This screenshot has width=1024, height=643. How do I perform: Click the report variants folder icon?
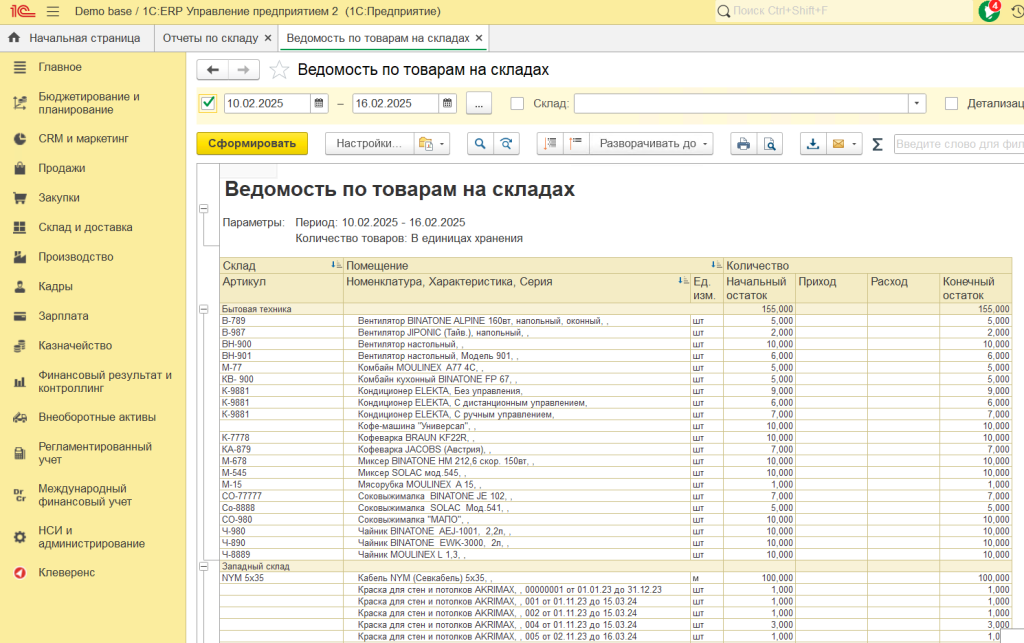tap(426, 144)
